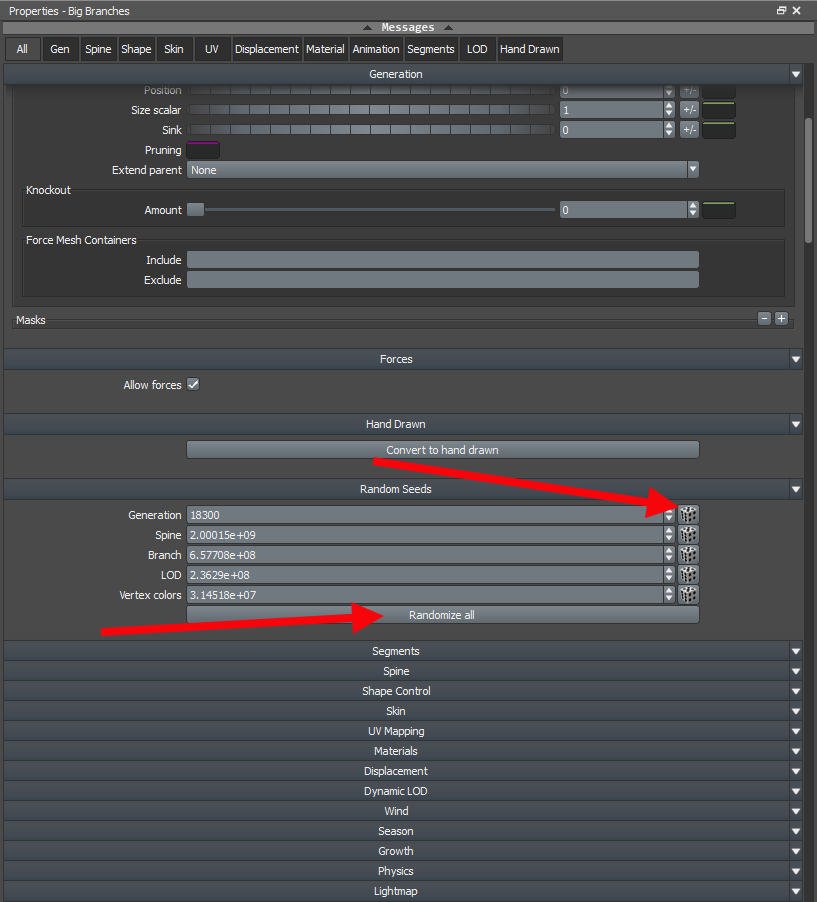Viewport: 817px width, 902px height.
Task: Switch to the Segments tab
Action: [x=431, y=49]
